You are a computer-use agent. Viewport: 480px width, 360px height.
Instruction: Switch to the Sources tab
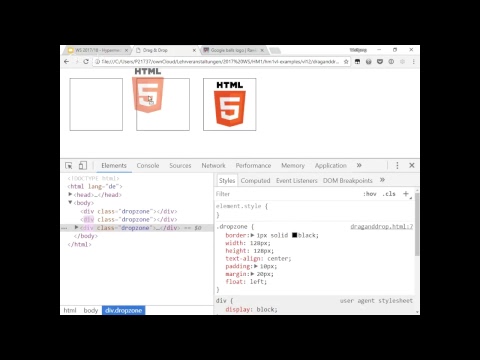180,166
